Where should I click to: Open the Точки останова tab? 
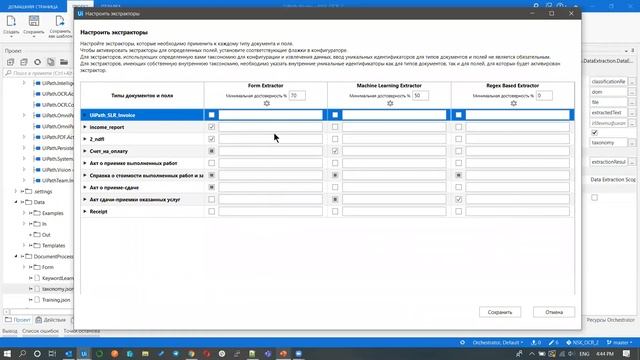[x=82, y=331]
